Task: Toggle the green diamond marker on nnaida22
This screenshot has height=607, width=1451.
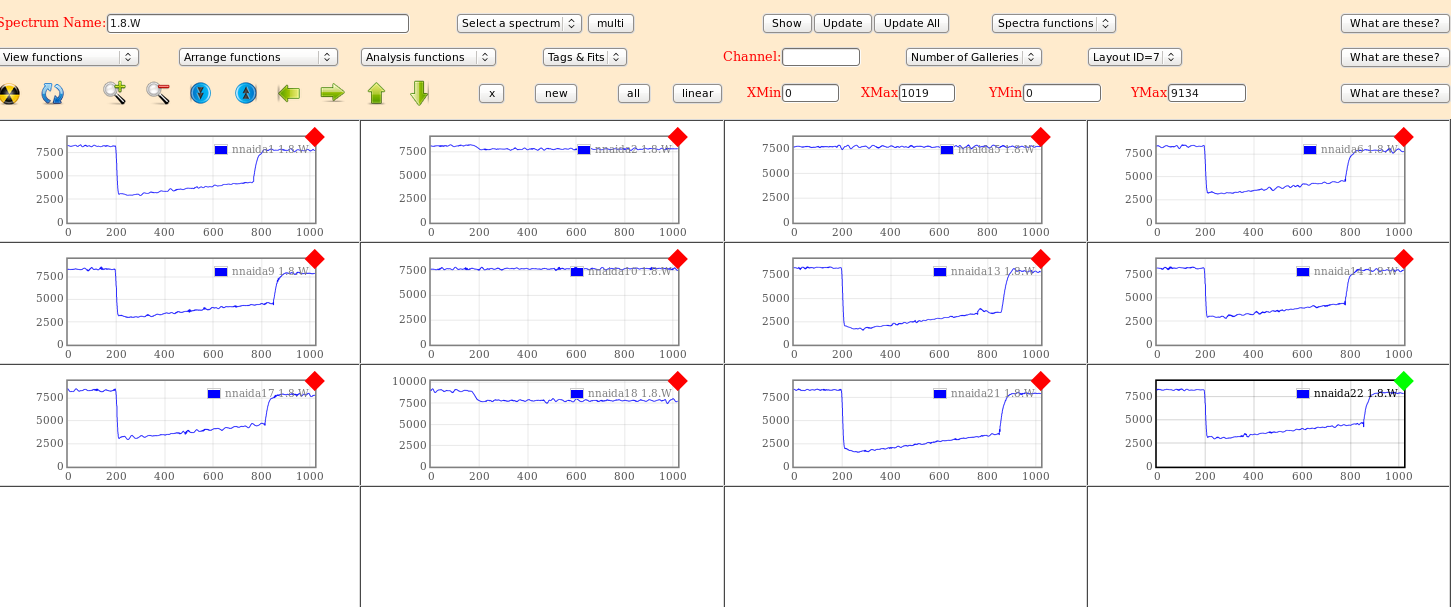Action: 1403,381
